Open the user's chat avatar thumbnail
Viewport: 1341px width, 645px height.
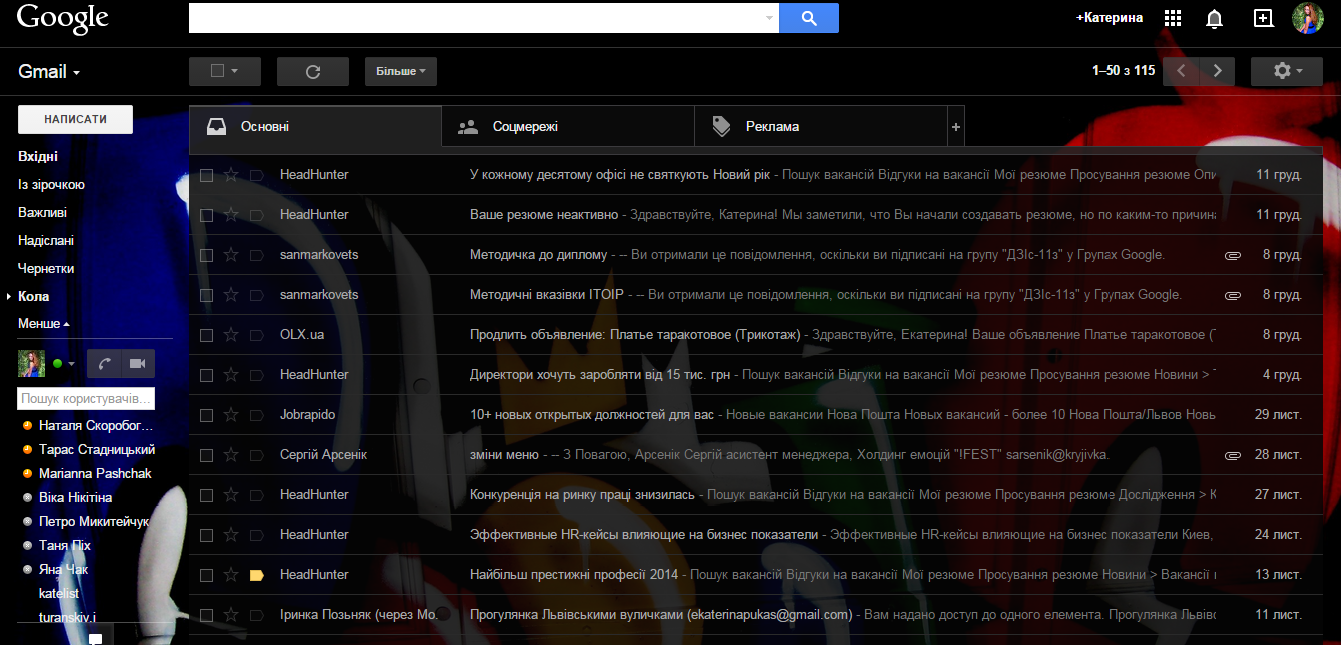pyautogui.click(x=31, y=363)
